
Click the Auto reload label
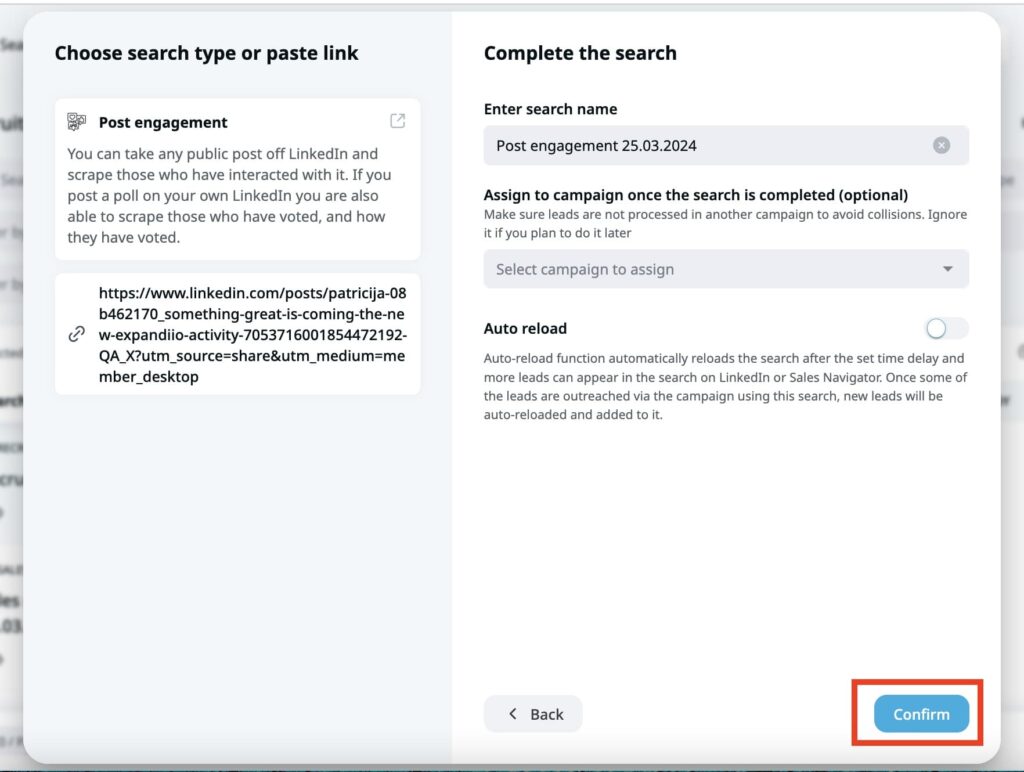click(x=525, y=328)
